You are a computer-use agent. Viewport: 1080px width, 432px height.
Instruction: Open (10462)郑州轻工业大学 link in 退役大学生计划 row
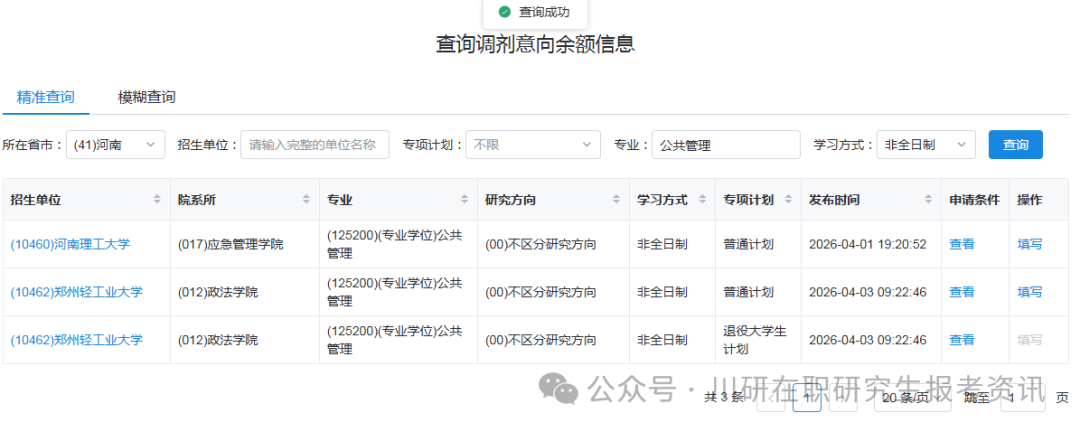coord(76,340)
